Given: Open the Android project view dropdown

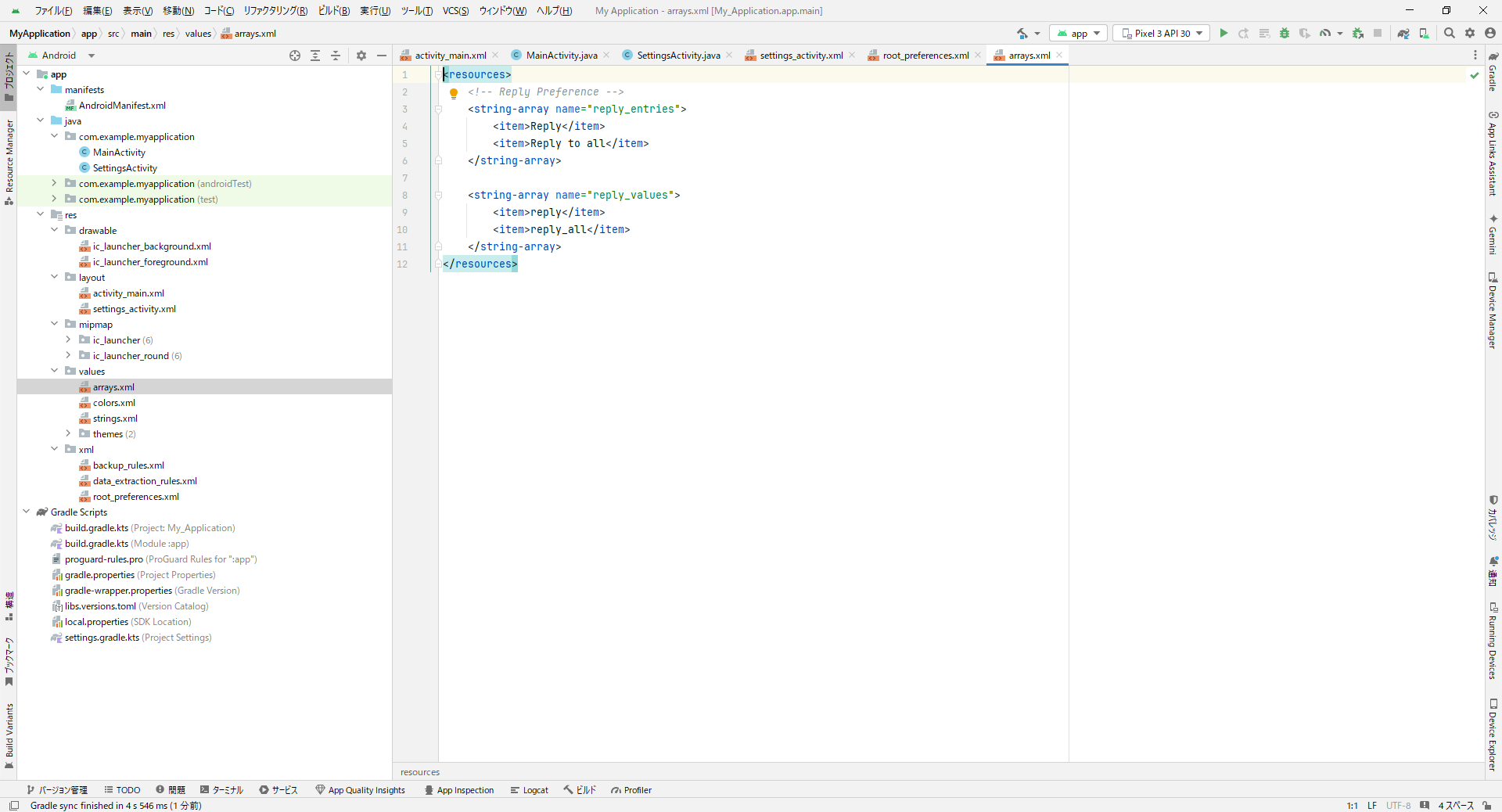Looking at the screenshot, I should (x=61, y=56).
